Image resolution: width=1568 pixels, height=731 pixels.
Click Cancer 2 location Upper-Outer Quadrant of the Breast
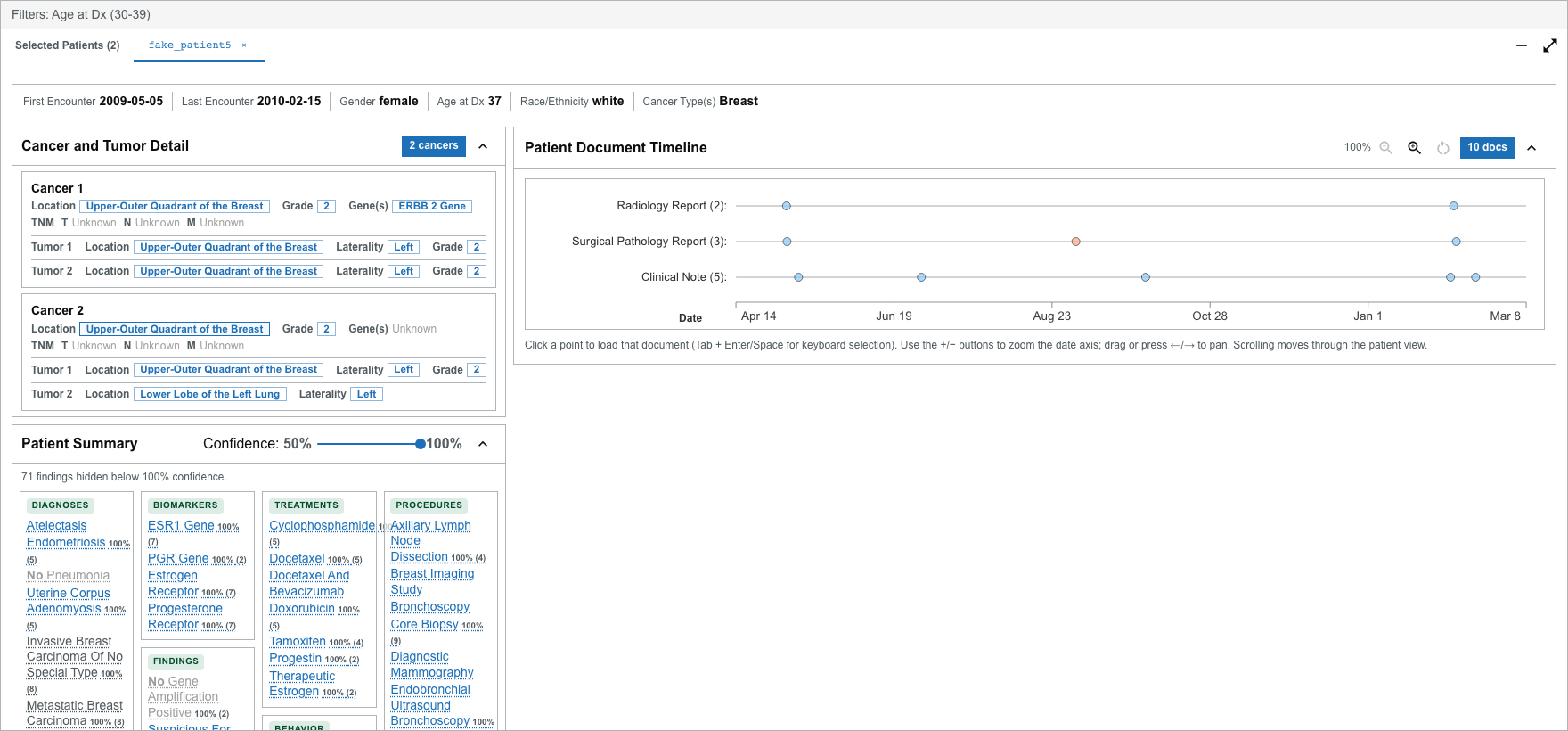(175, 329)
